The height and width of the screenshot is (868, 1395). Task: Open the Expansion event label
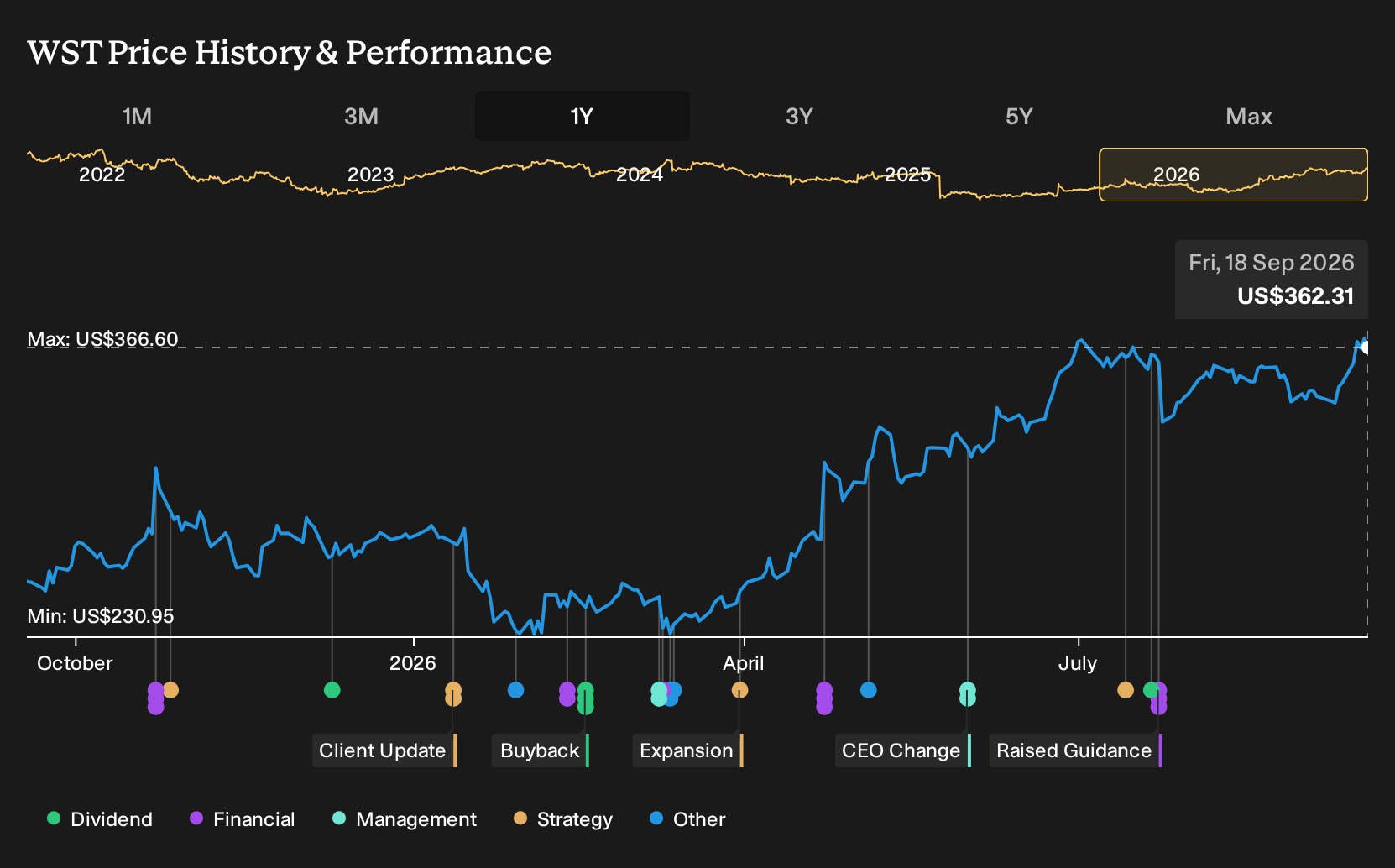(688, 750)
